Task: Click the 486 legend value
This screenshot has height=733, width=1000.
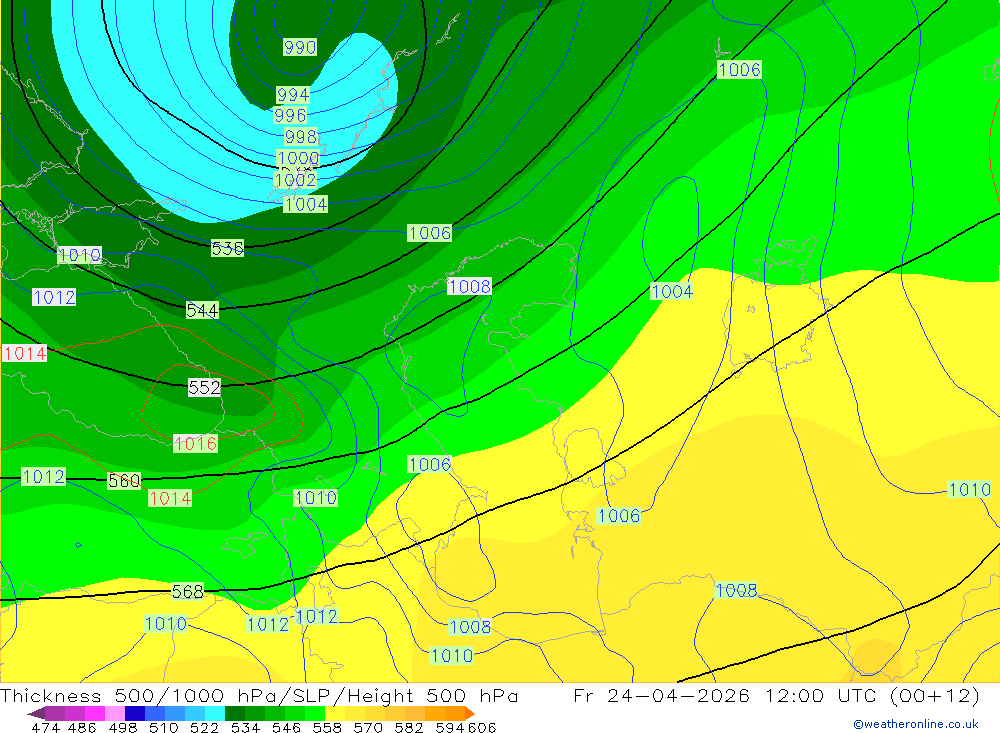Action: click(82, 727)
